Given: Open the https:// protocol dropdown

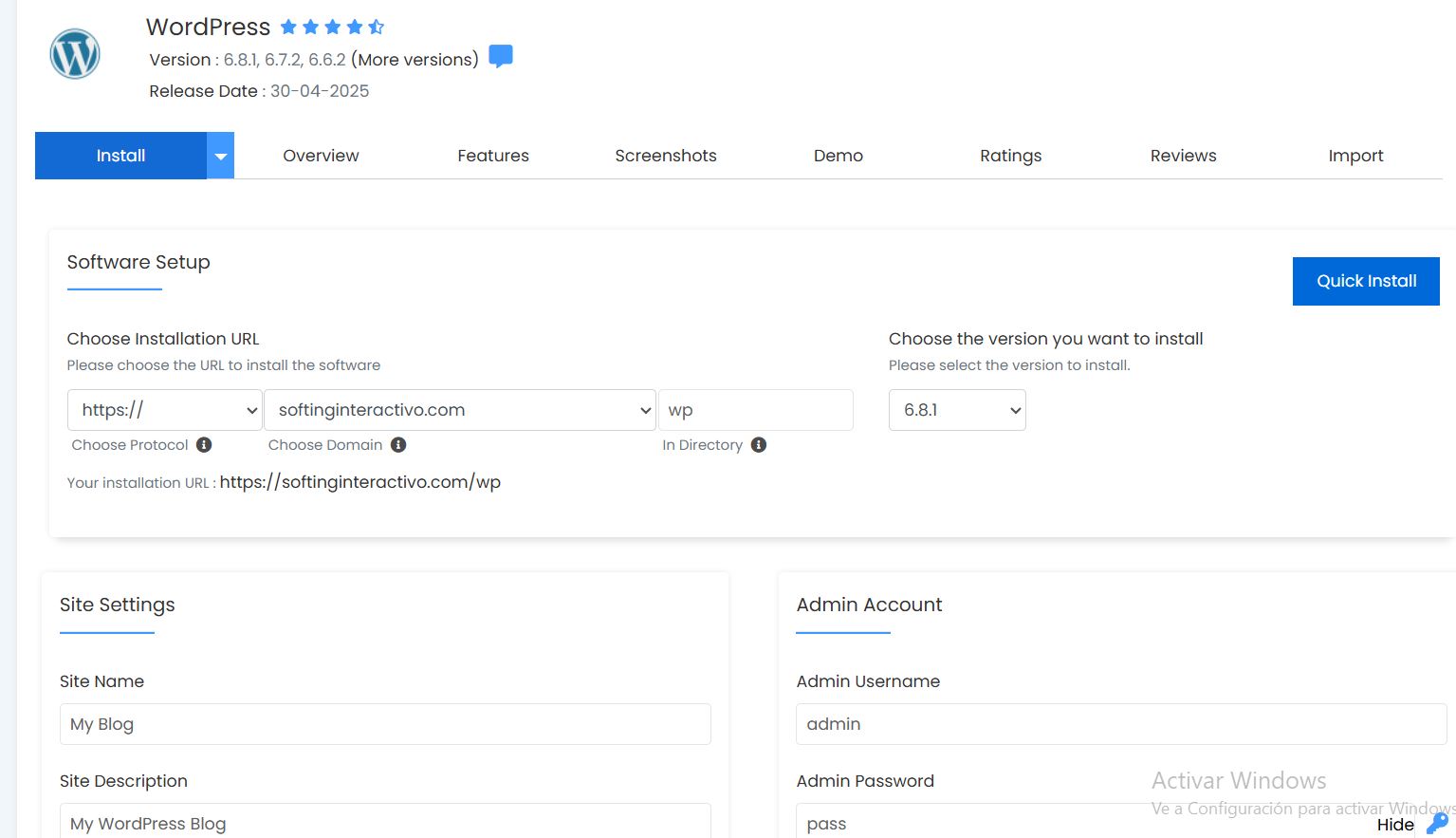Looking at the screenshot, I should [x=164, y=410].
